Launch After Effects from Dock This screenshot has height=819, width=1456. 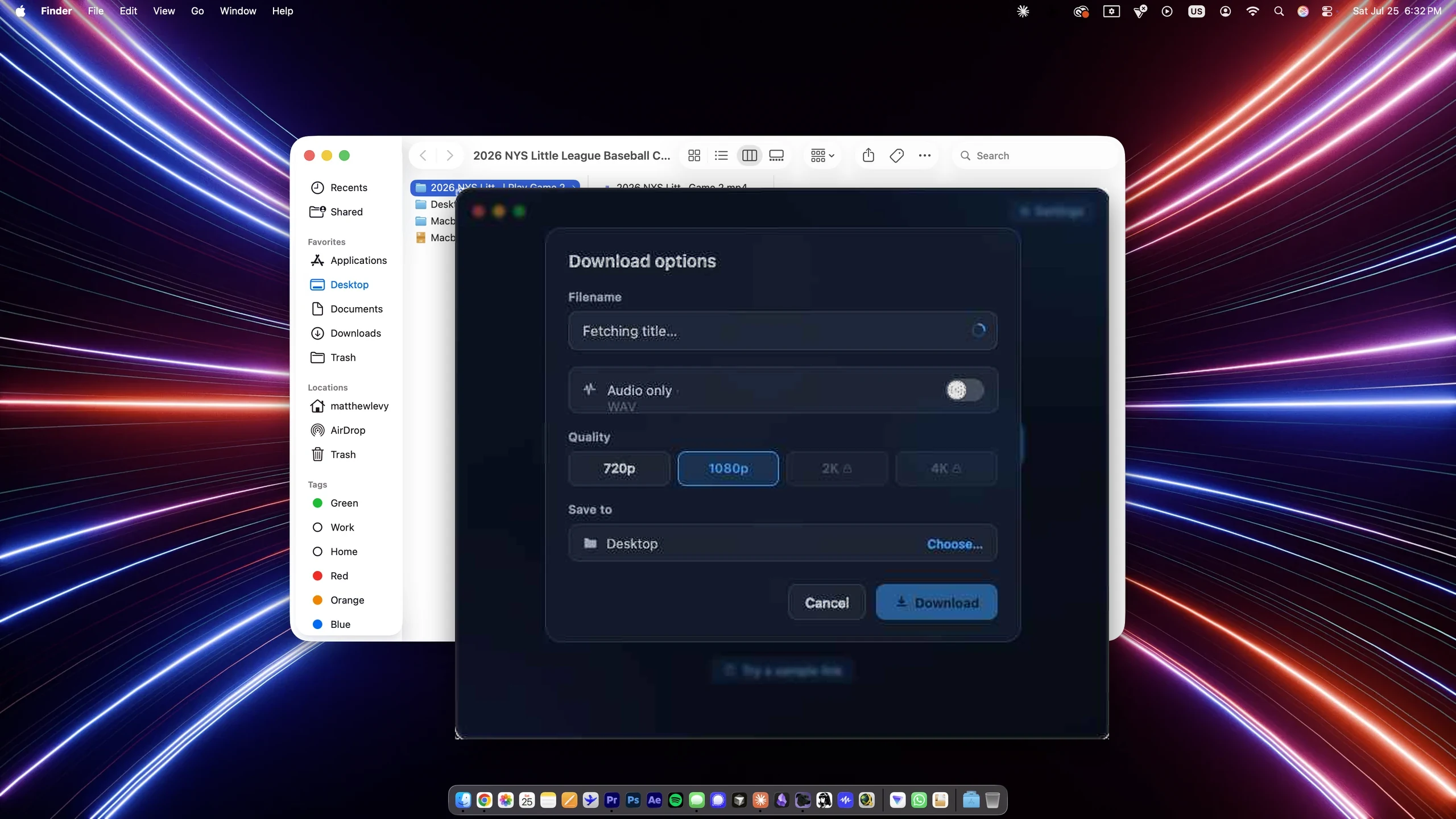(655, 800)
